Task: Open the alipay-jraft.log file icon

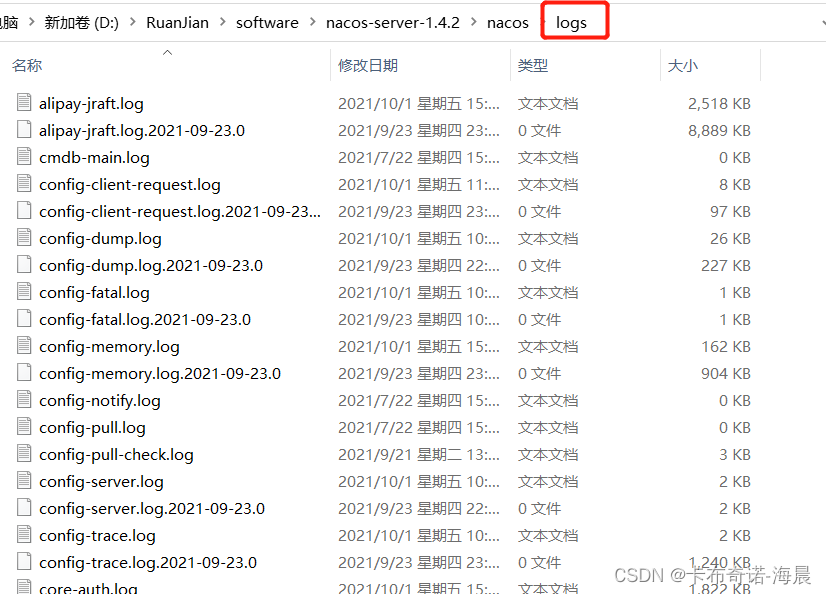Action: [x=22, y=103]
